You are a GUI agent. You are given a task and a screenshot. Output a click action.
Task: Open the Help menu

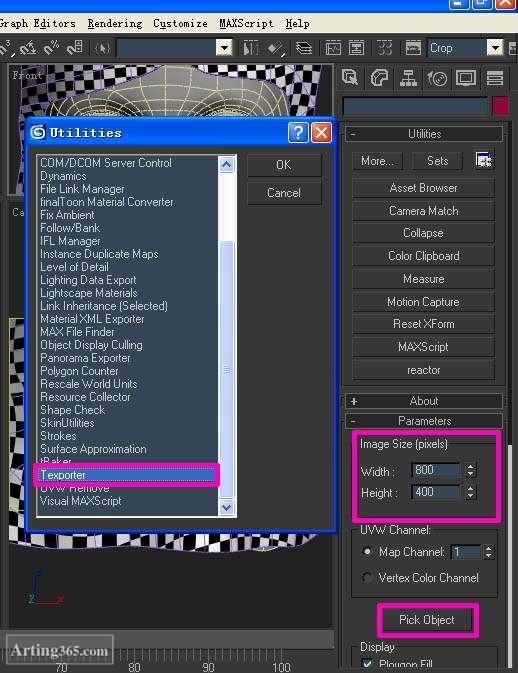pos(297,24)
